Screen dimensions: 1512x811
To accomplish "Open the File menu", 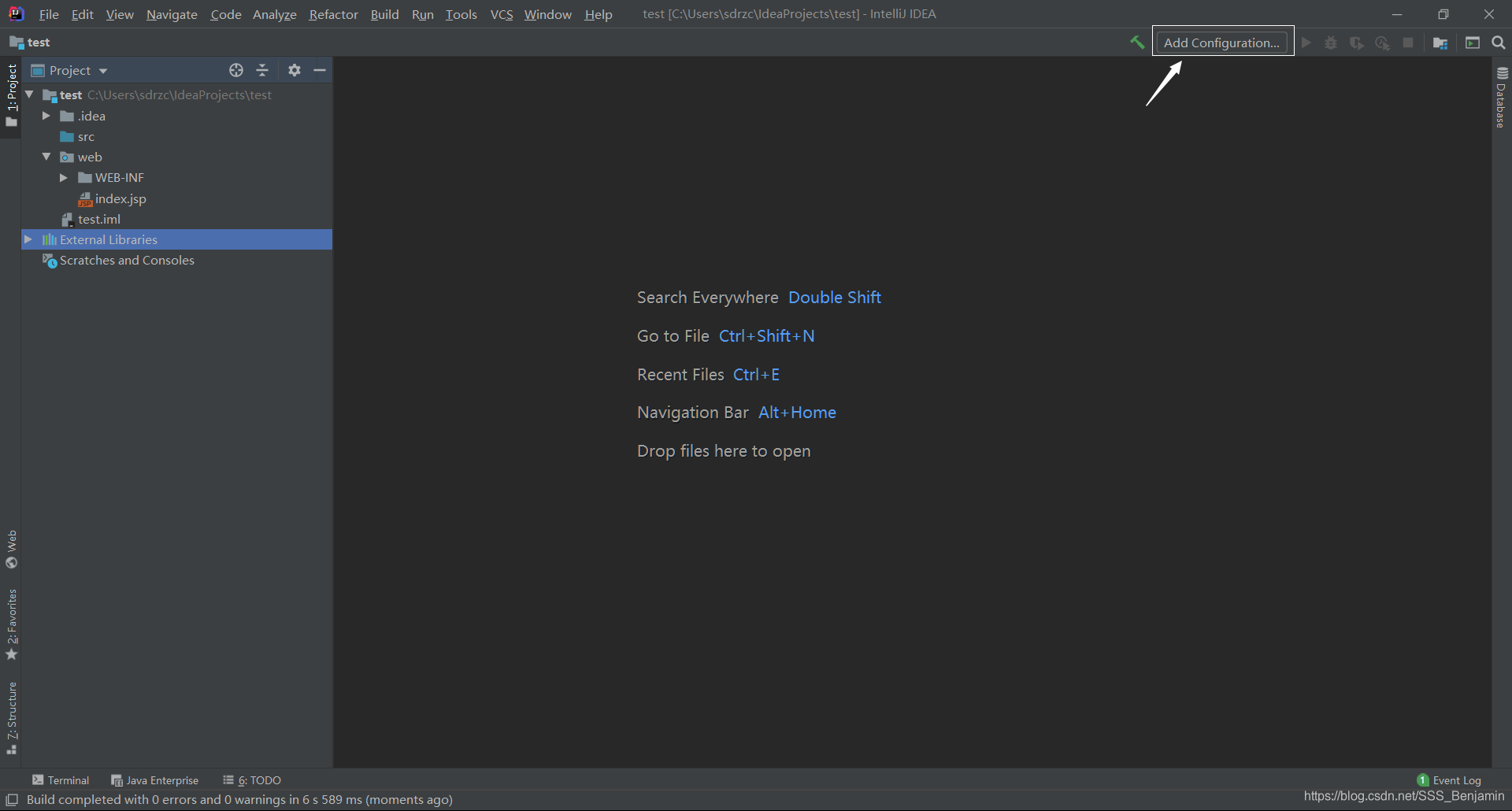I will point(49,14).
